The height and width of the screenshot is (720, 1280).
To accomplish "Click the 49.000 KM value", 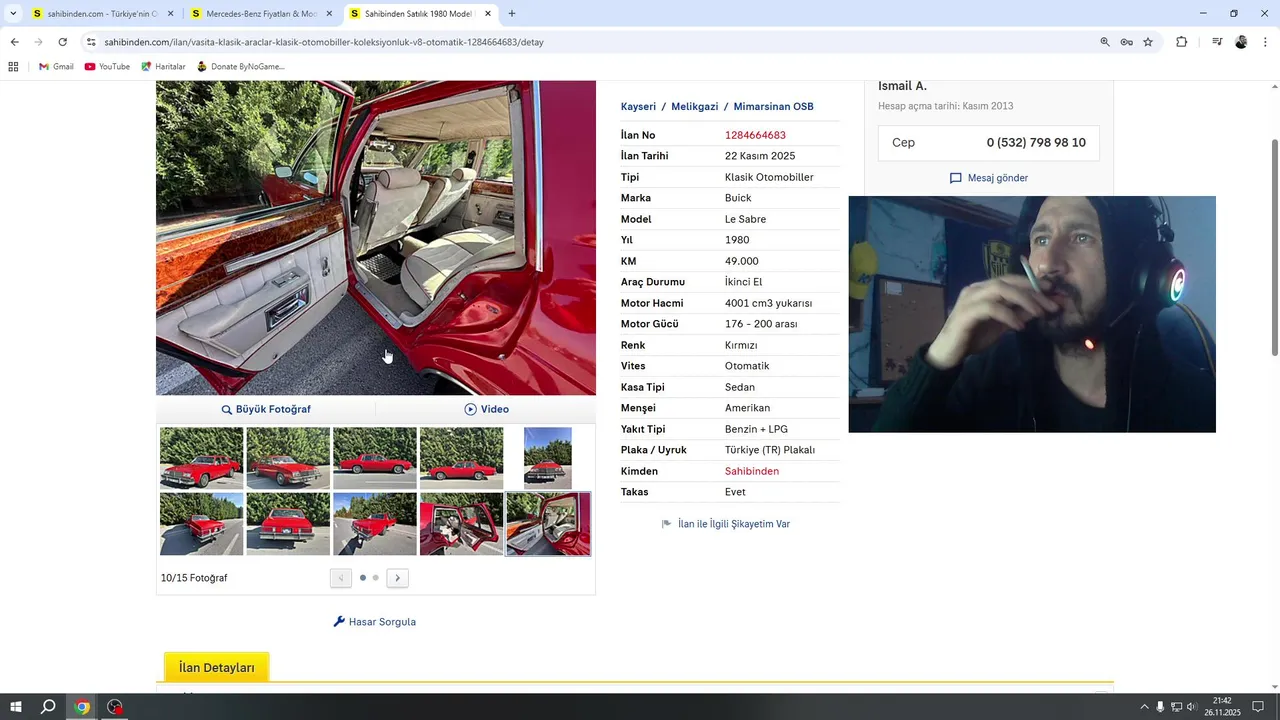I will coord(742,261).
